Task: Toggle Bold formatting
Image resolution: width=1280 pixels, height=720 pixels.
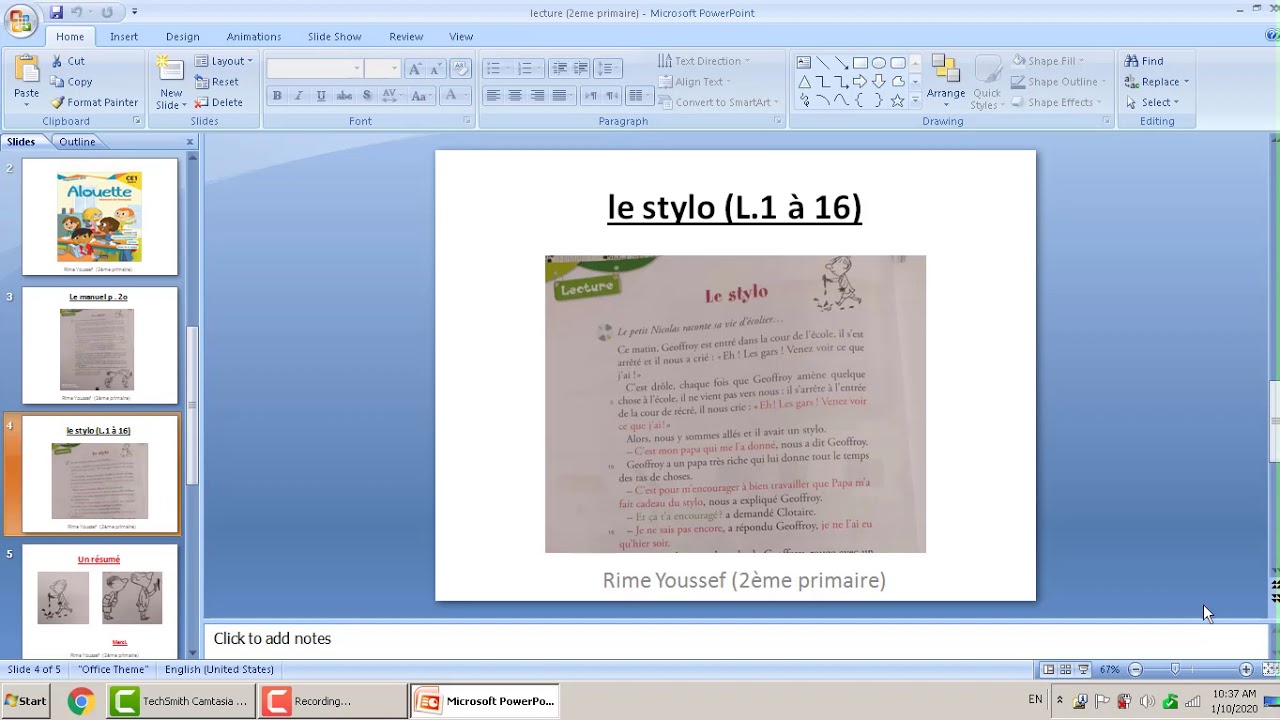Action: [x=277, y=96]
